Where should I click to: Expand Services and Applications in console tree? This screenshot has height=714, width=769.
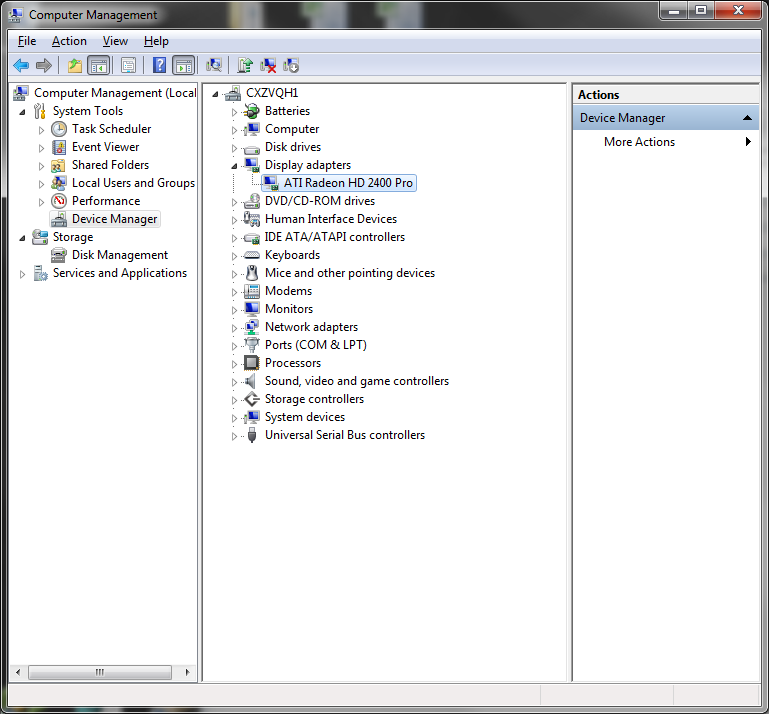pos(23,273)
